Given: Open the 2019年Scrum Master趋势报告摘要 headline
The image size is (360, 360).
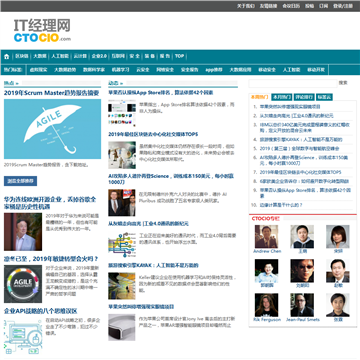Looking at the screenshot, I should pos(51,93).
